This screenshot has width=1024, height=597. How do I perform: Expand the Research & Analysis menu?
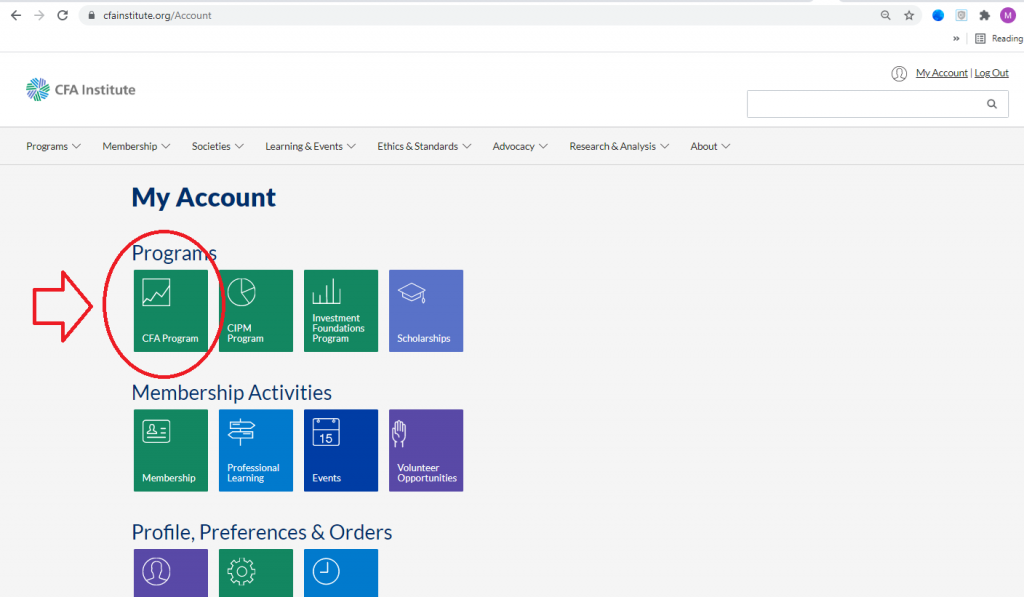click(619, 146)
